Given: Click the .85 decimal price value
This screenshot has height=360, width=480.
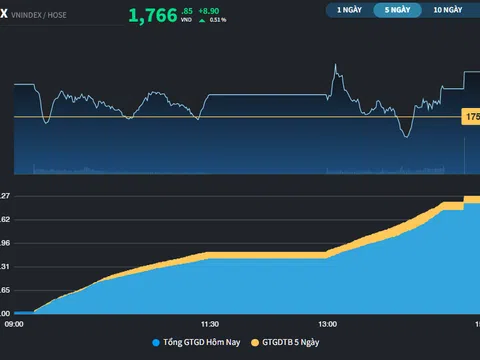Looking at the screenshot, I should [x=187, y=11].
